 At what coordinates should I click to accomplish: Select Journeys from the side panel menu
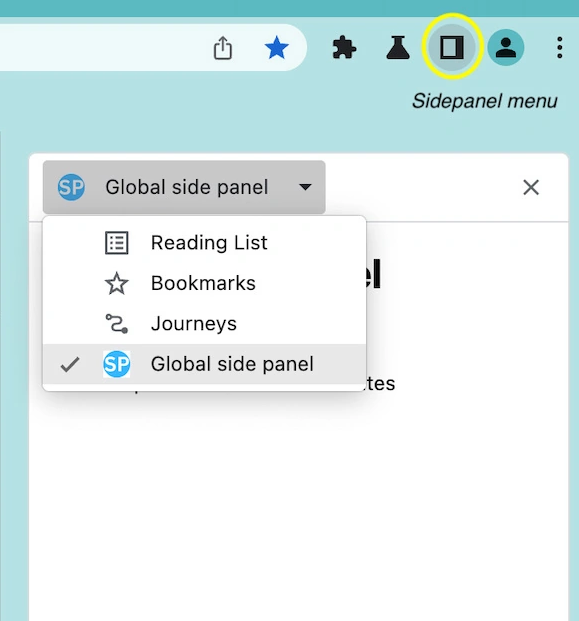204,324
